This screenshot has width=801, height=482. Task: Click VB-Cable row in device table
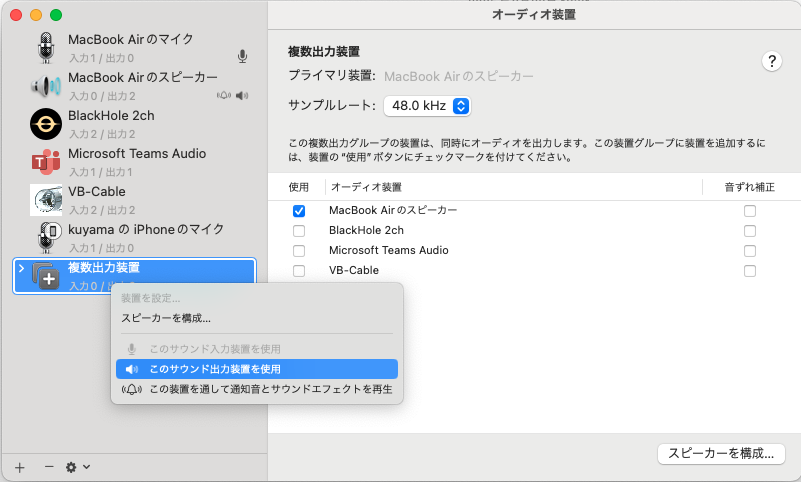point(534,271)
